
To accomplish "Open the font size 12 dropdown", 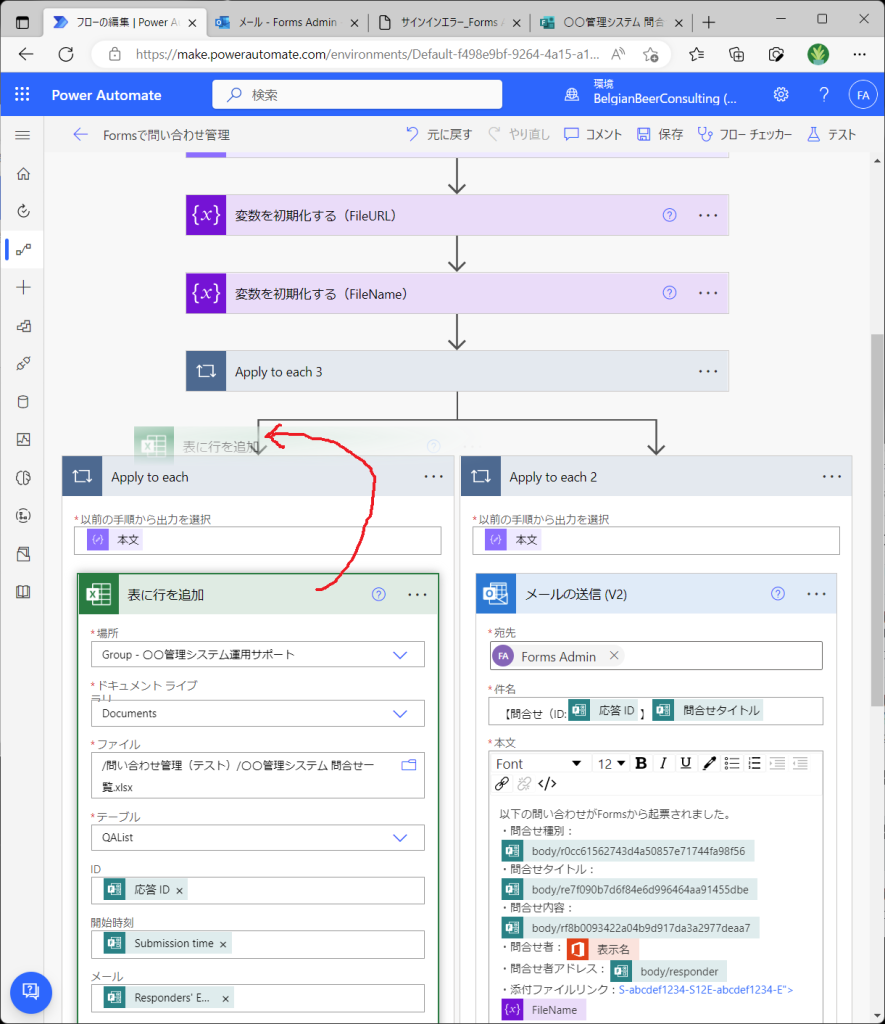I will point(611,763).
